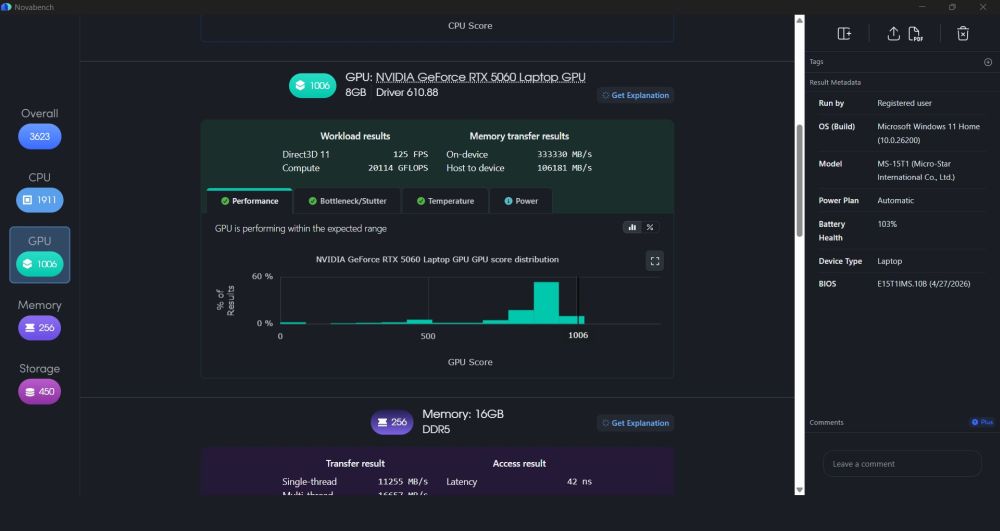Click the down arrow of the results scrollbar
Viewport: 1000px width, 531px height.
pos(799,490)
